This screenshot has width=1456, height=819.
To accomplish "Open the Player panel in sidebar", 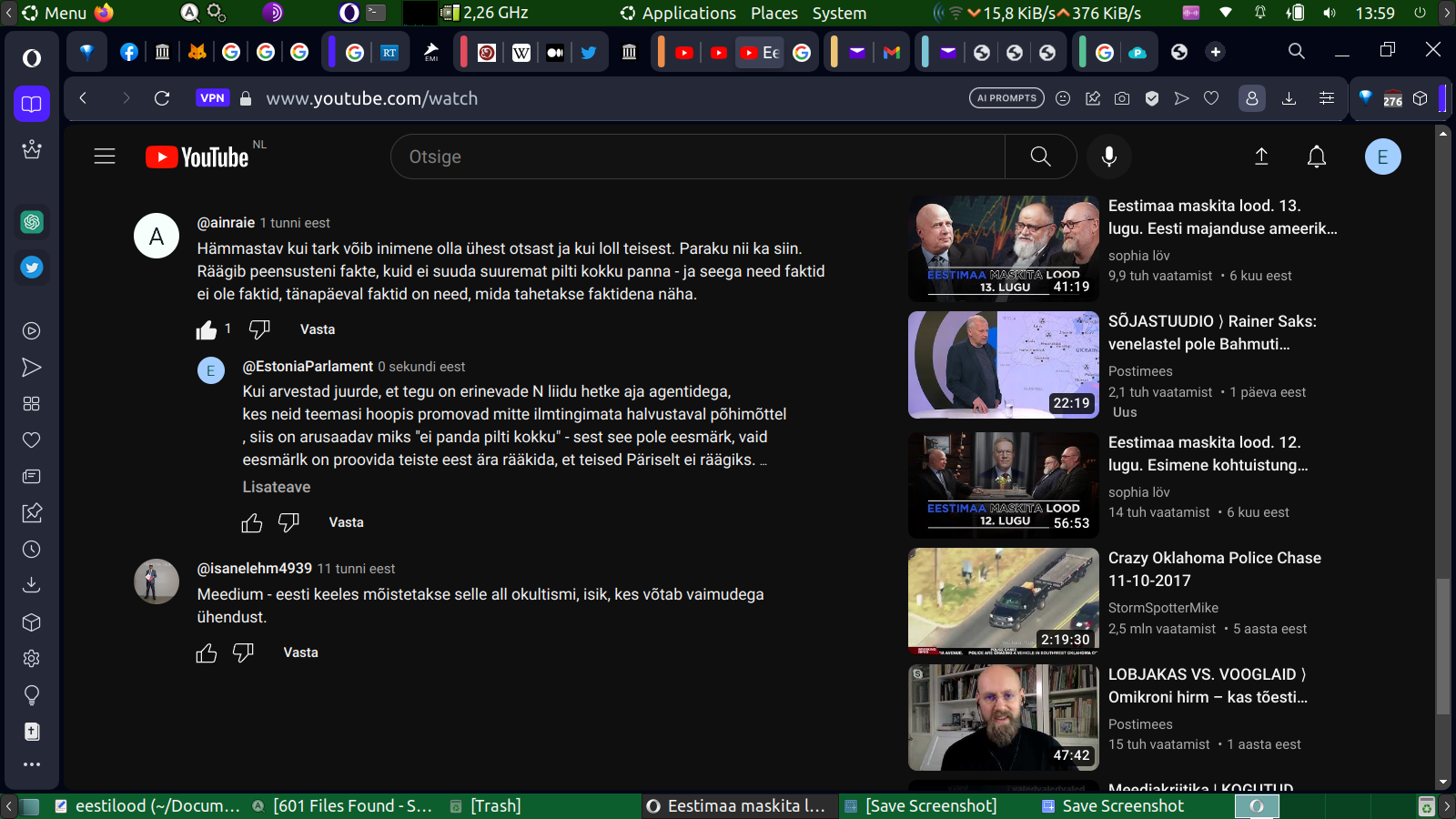I will click(32, 331).
